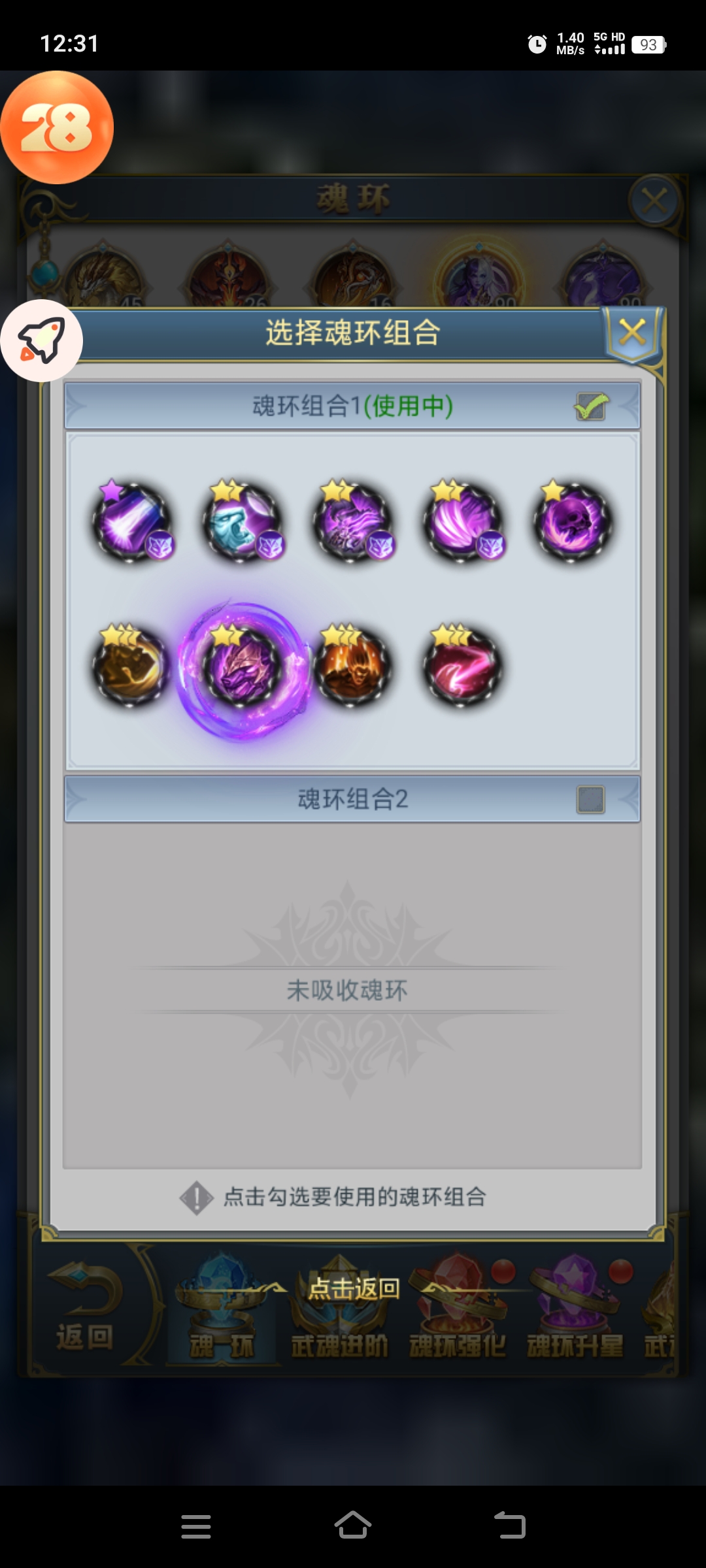Viewport: 706px width, 1568px height.
Task: Tap the orange 28 floating badge
Action: 57,127
